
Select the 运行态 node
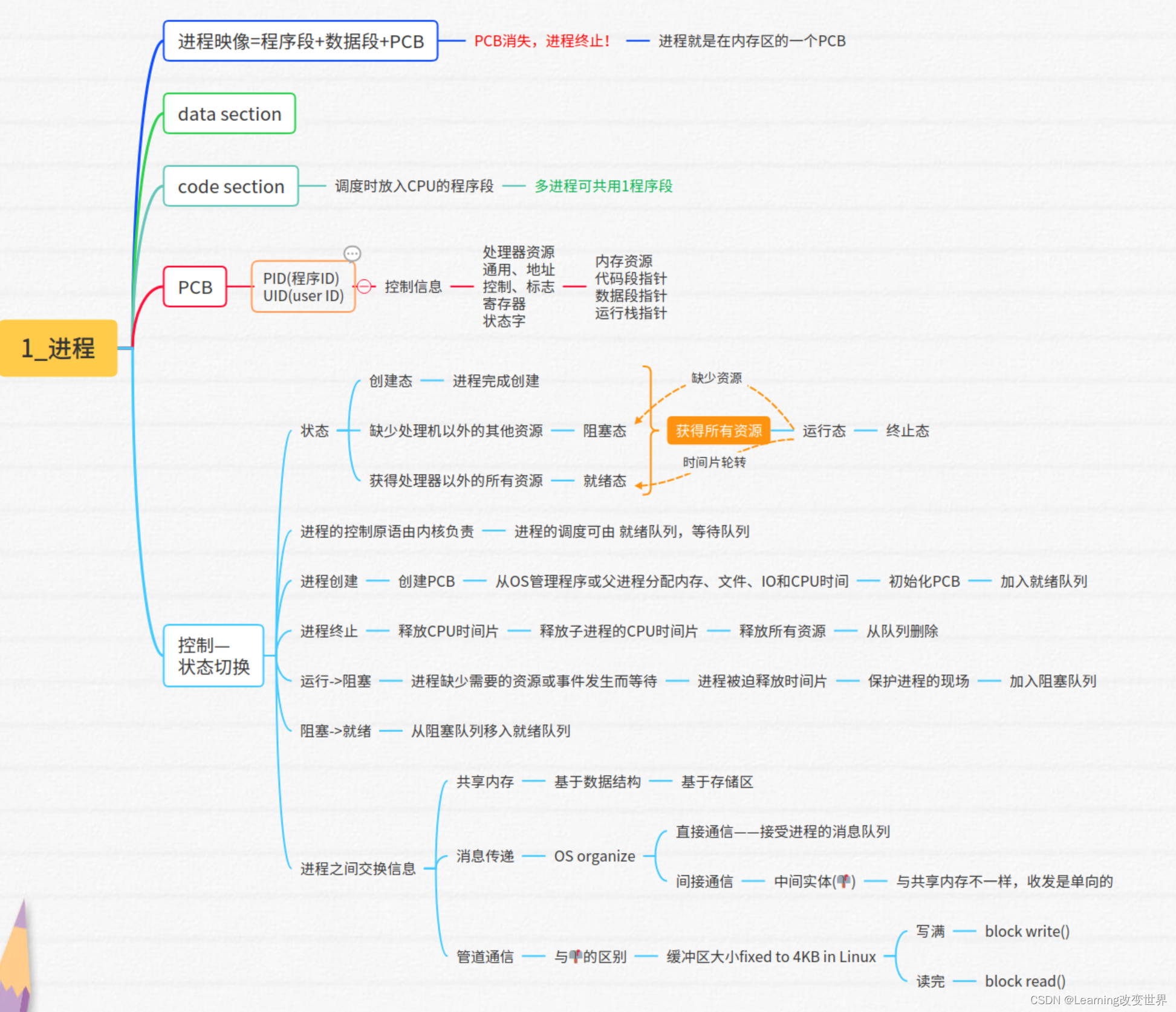coord(824,430)
